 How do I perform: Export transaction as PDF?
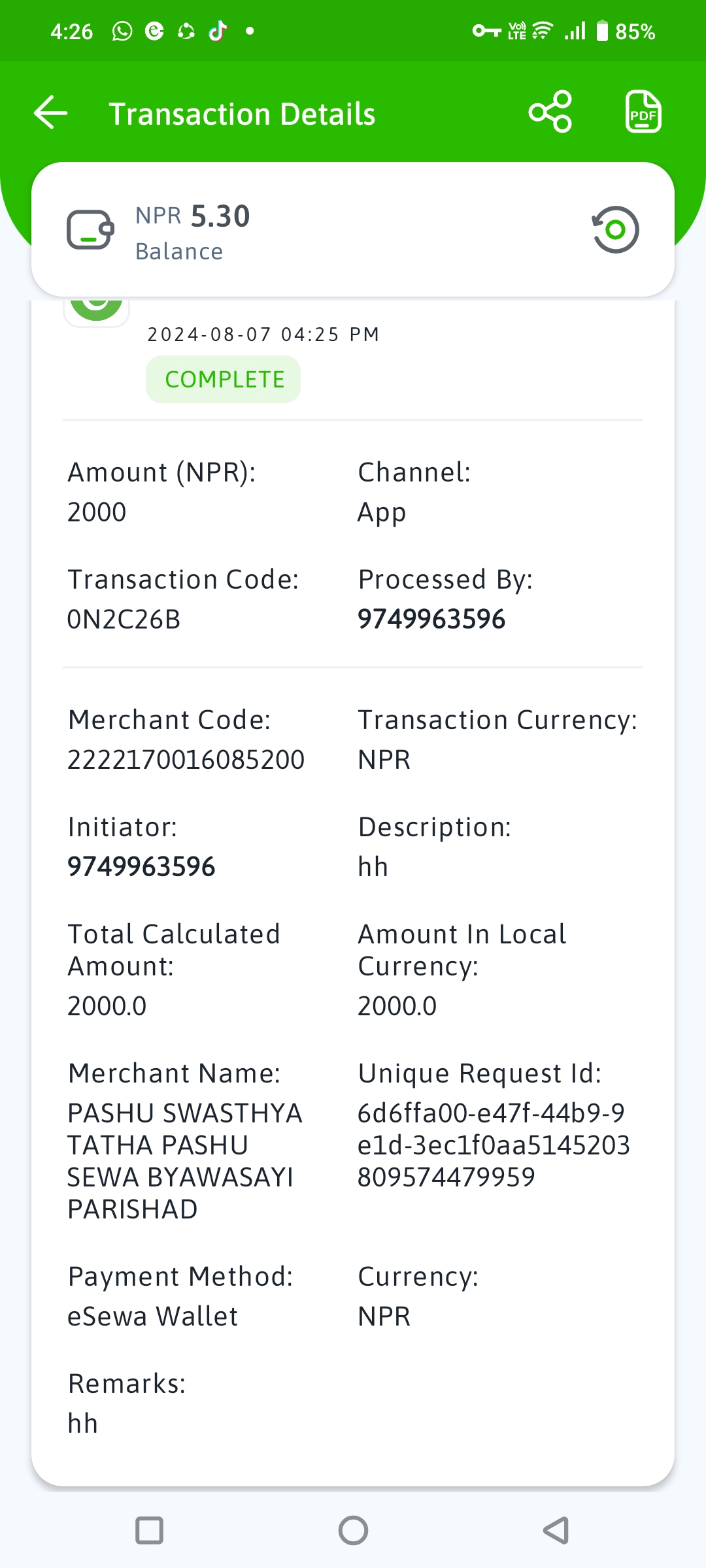pyautogui.click(x=643, y=112)
